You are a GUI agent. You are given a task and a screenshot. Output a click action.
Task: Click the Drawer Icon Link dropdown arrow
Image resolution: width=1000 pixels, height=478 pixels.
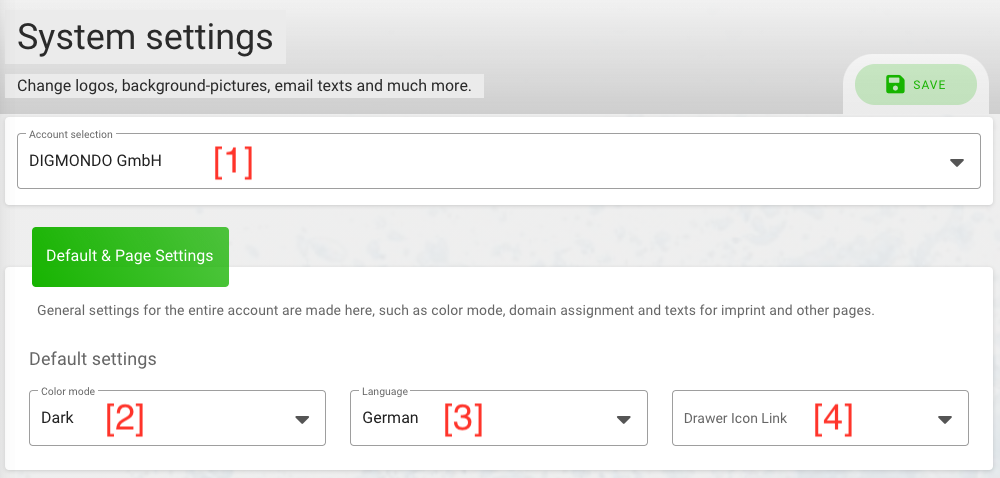click(x=945, y=419)
